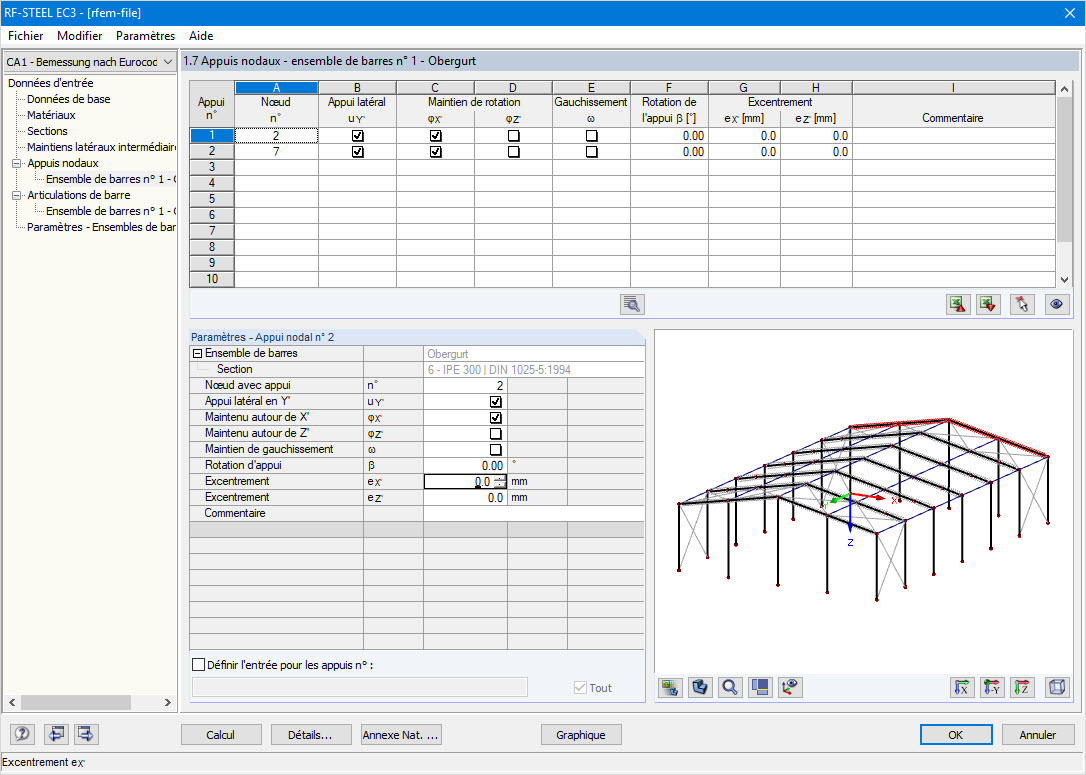Viewport: 1086px width, 775px height.
Task: Click the print graphic icon under the 3D view
Action: tap(670, 688)
